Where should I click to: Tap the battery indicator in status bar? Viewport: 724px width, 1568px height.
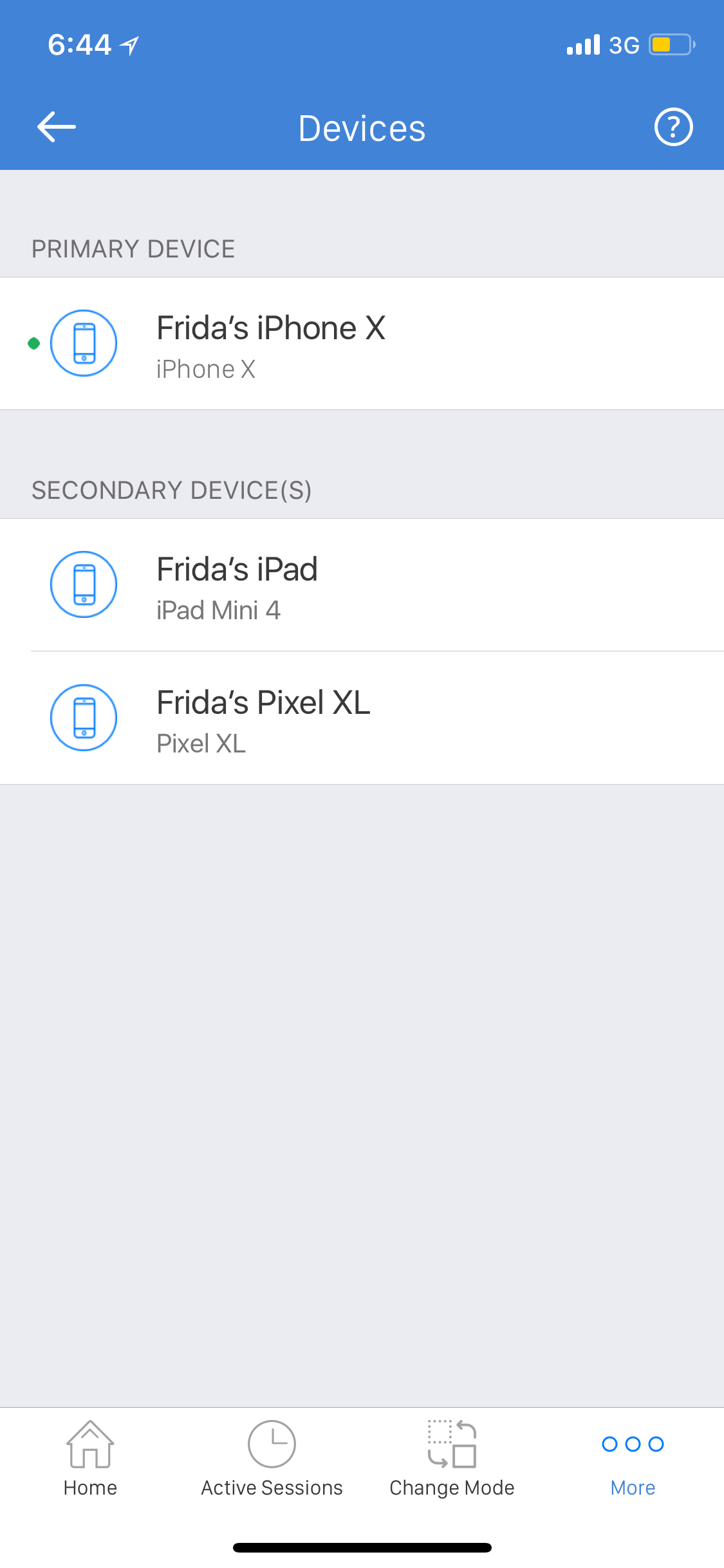click(672, 45)
